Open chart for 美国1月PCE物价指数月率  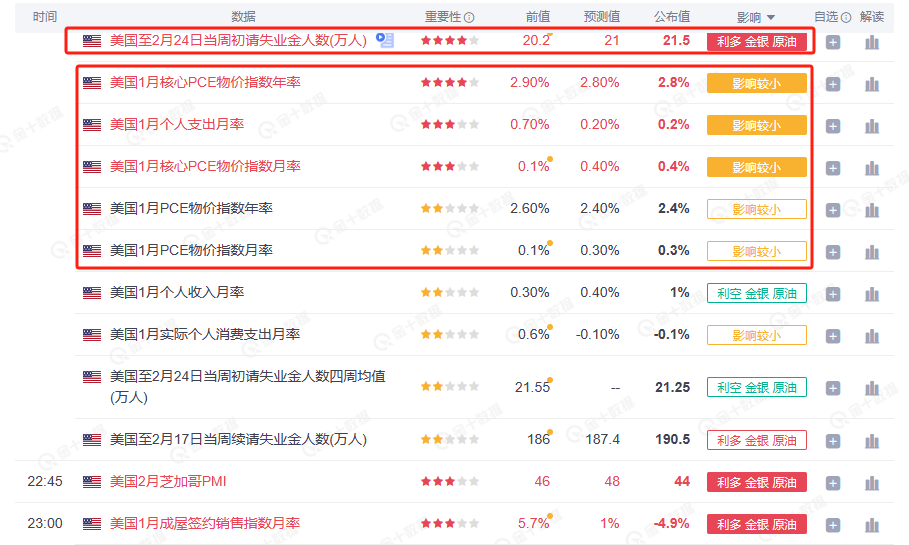pyautogui.click(x=872, y=252)
